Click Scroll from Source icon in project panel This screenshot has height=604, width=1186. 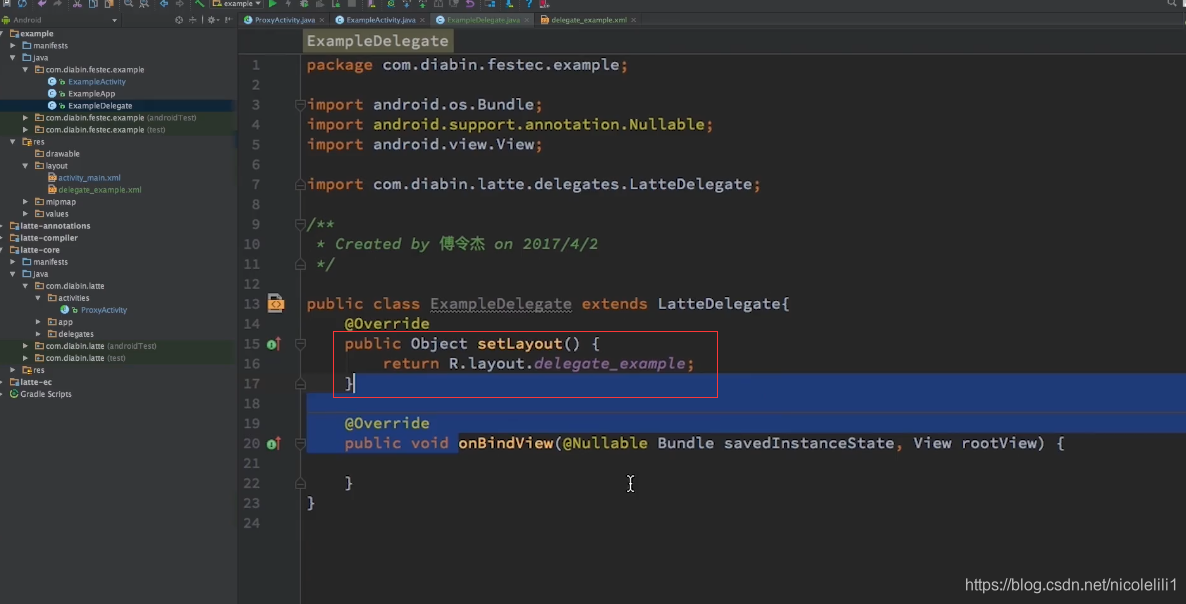pos(179,20)
